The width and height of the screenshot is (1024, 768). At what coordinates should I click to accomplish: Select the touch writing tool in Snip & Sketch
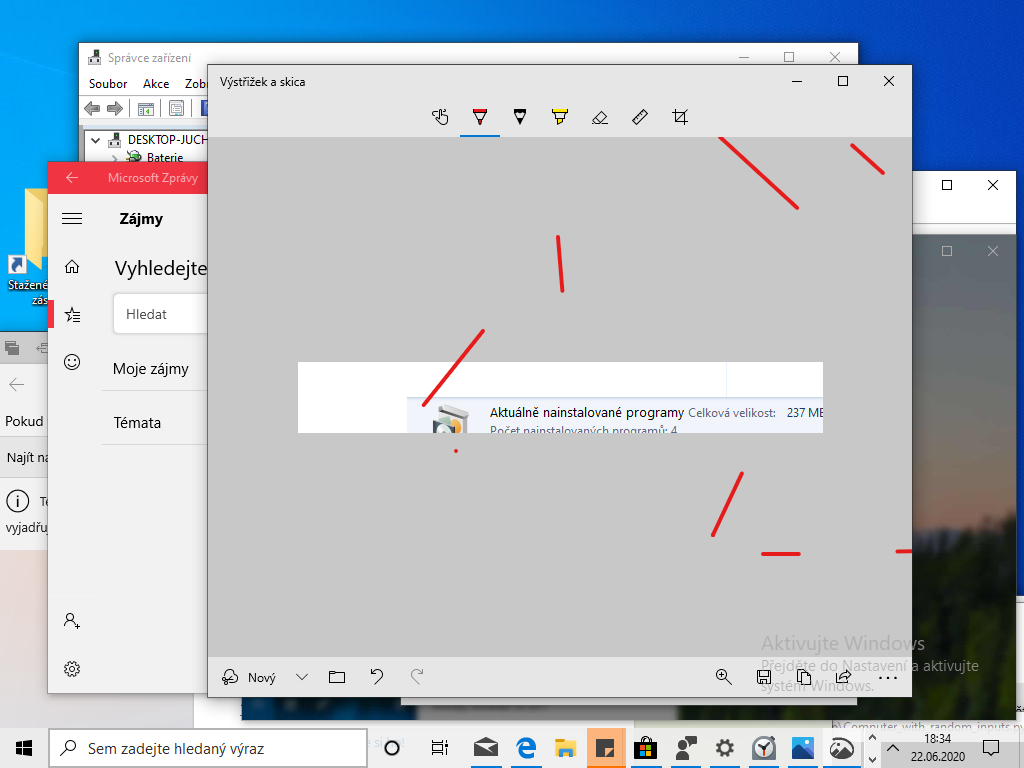tap(440, 117)
